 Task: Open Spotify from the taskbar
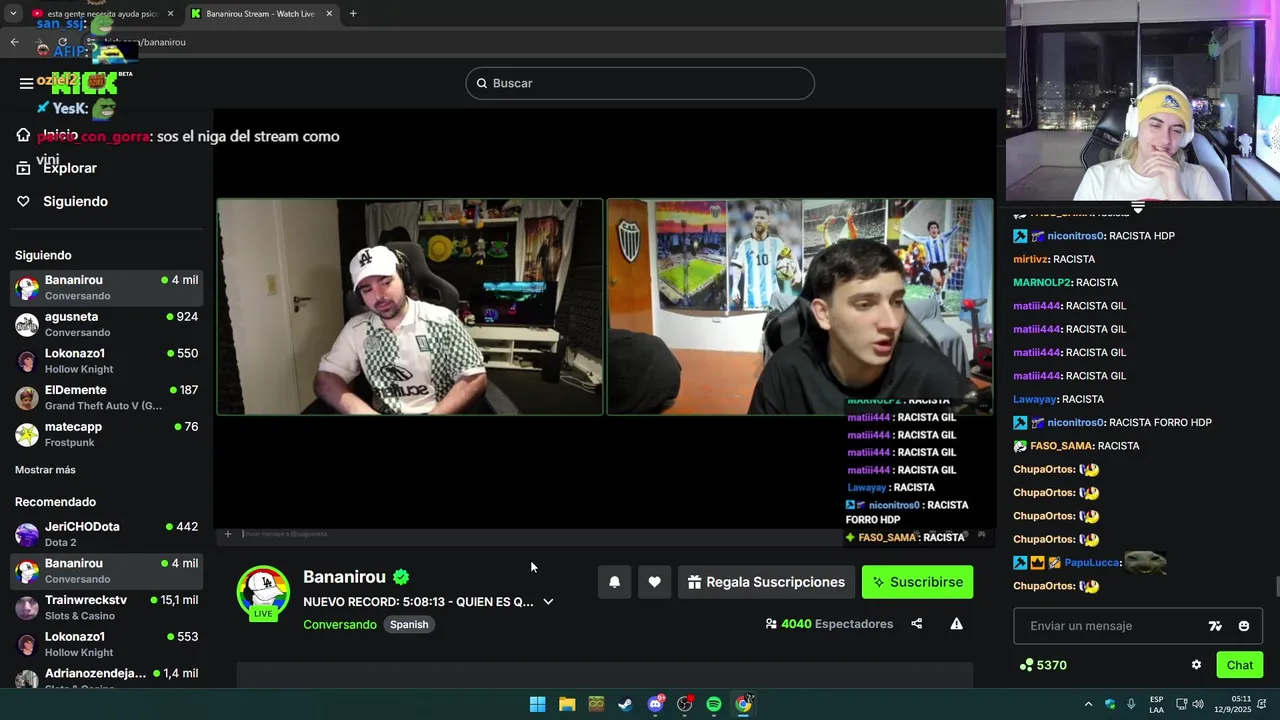(714, 704)
